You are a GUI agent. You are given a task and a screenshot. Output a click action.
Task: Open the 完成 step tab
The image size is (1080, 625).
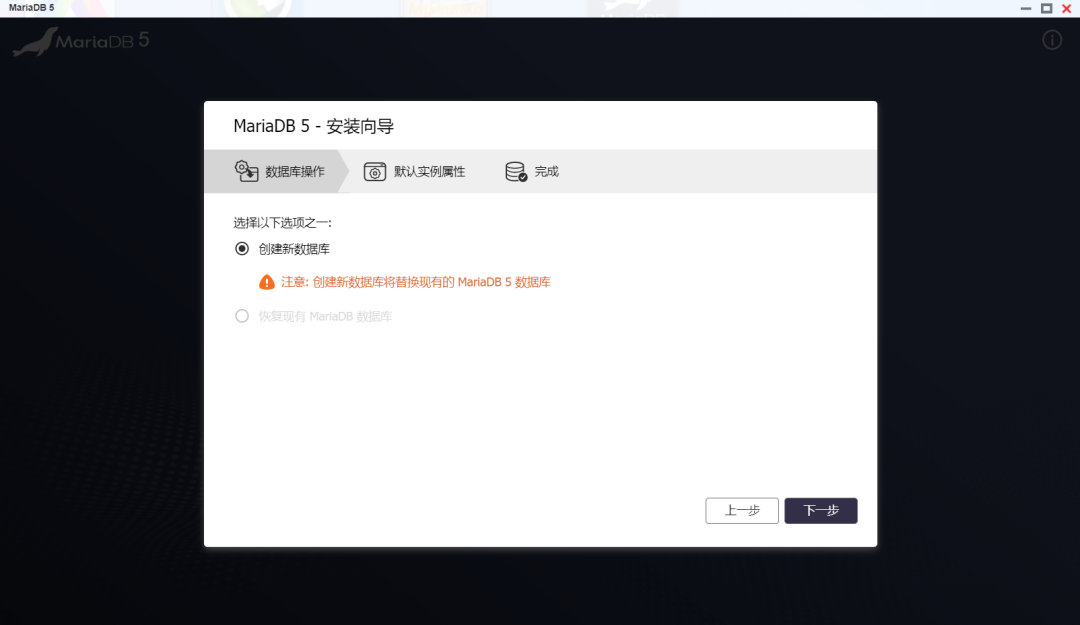pyautogui.click(x=532, y=172)
